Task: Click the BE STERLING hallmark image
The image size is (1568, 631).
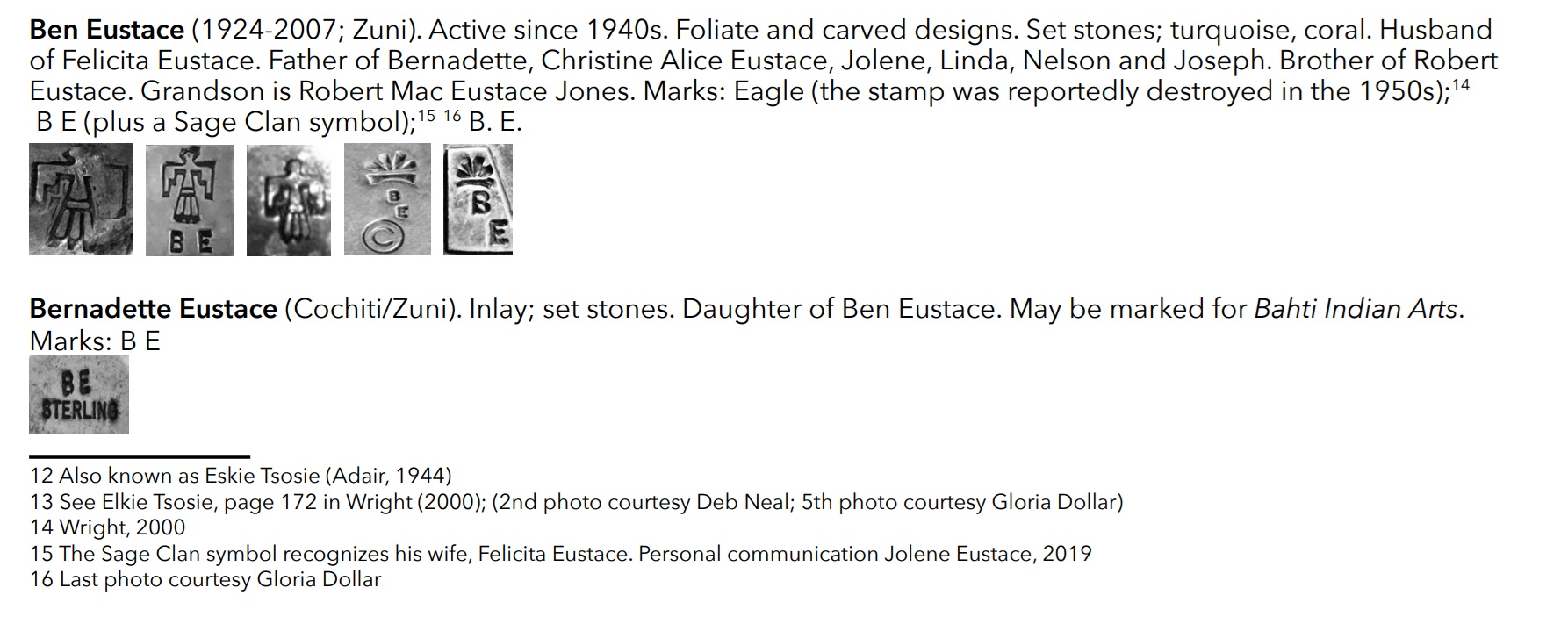Action: [79, 394]
